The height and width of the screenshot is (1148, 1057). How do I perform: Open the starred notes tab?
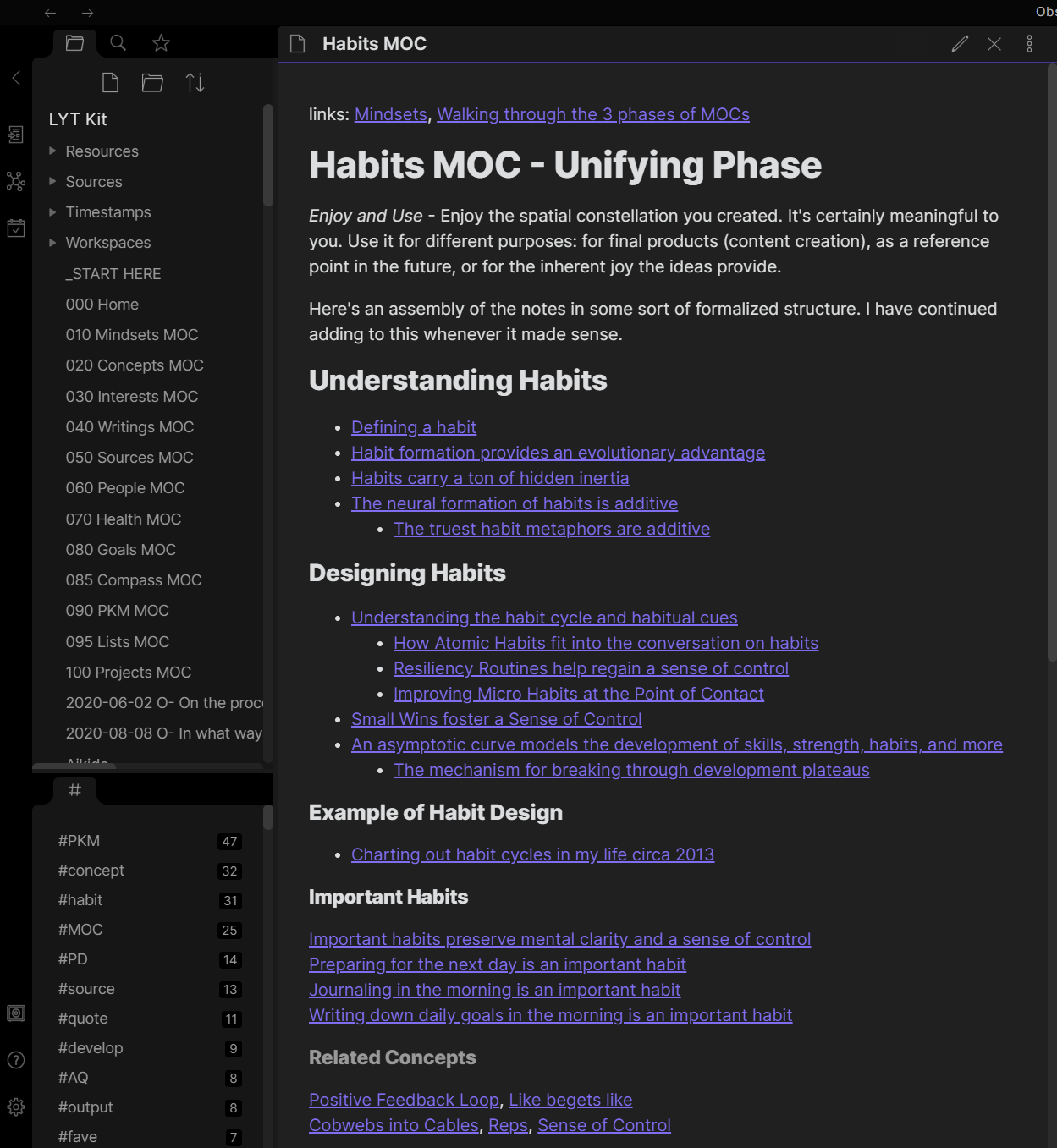(161, 42)
